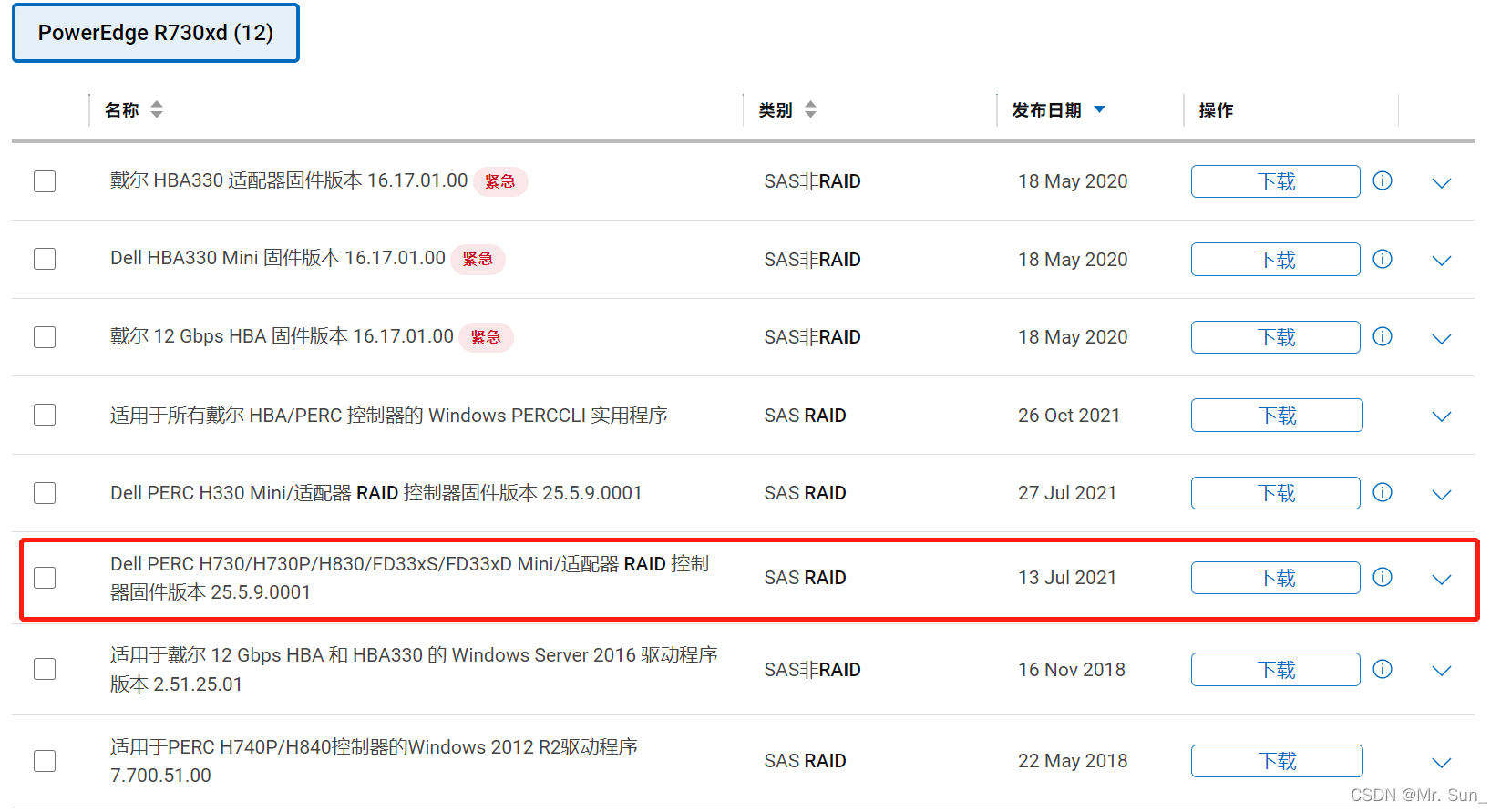
Task: Toggle 发布日期 sort direction arrow
Action: [x=1099, y=109]
